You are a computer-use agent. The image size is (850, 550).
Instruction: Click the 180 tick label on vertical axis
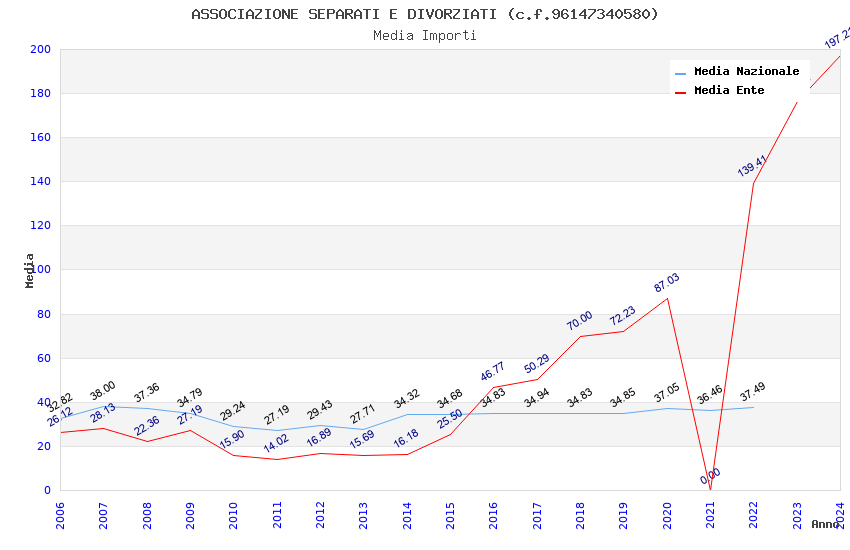41,93
